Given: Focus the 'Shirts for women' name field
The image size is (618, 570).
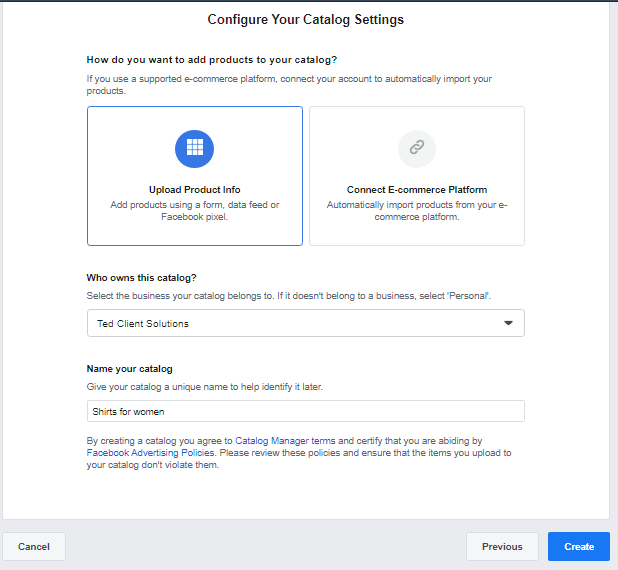Looking at the screenshot, I should 305,411.
